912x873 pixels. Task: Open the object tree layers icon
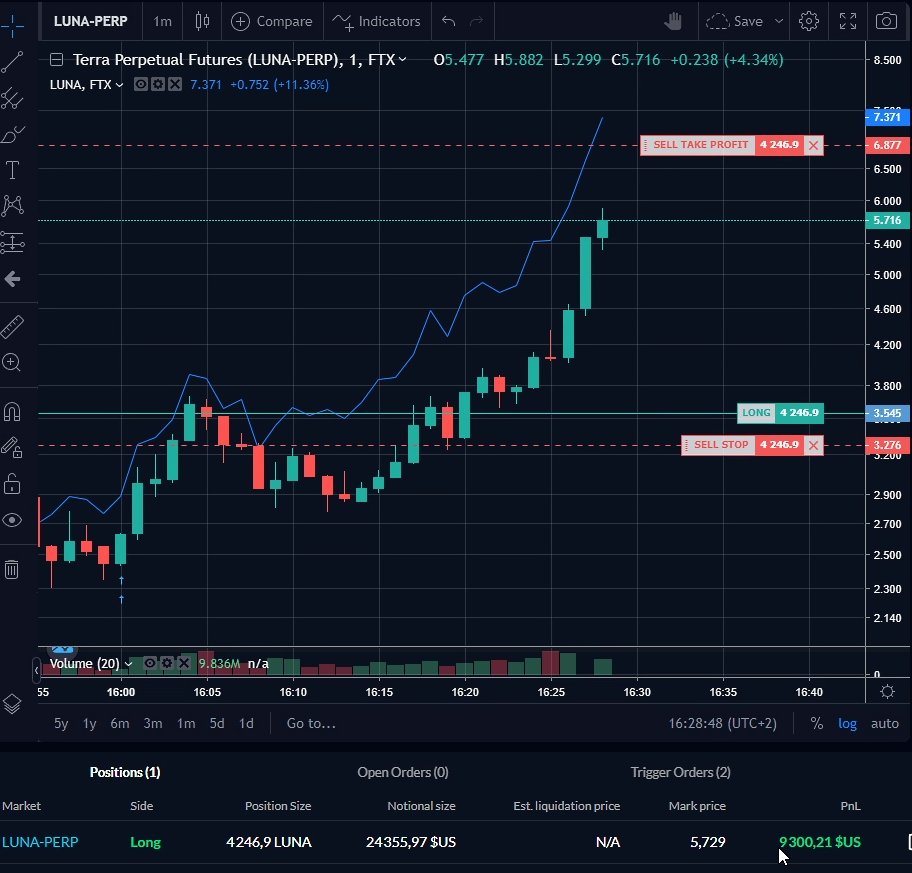(12, 704)
